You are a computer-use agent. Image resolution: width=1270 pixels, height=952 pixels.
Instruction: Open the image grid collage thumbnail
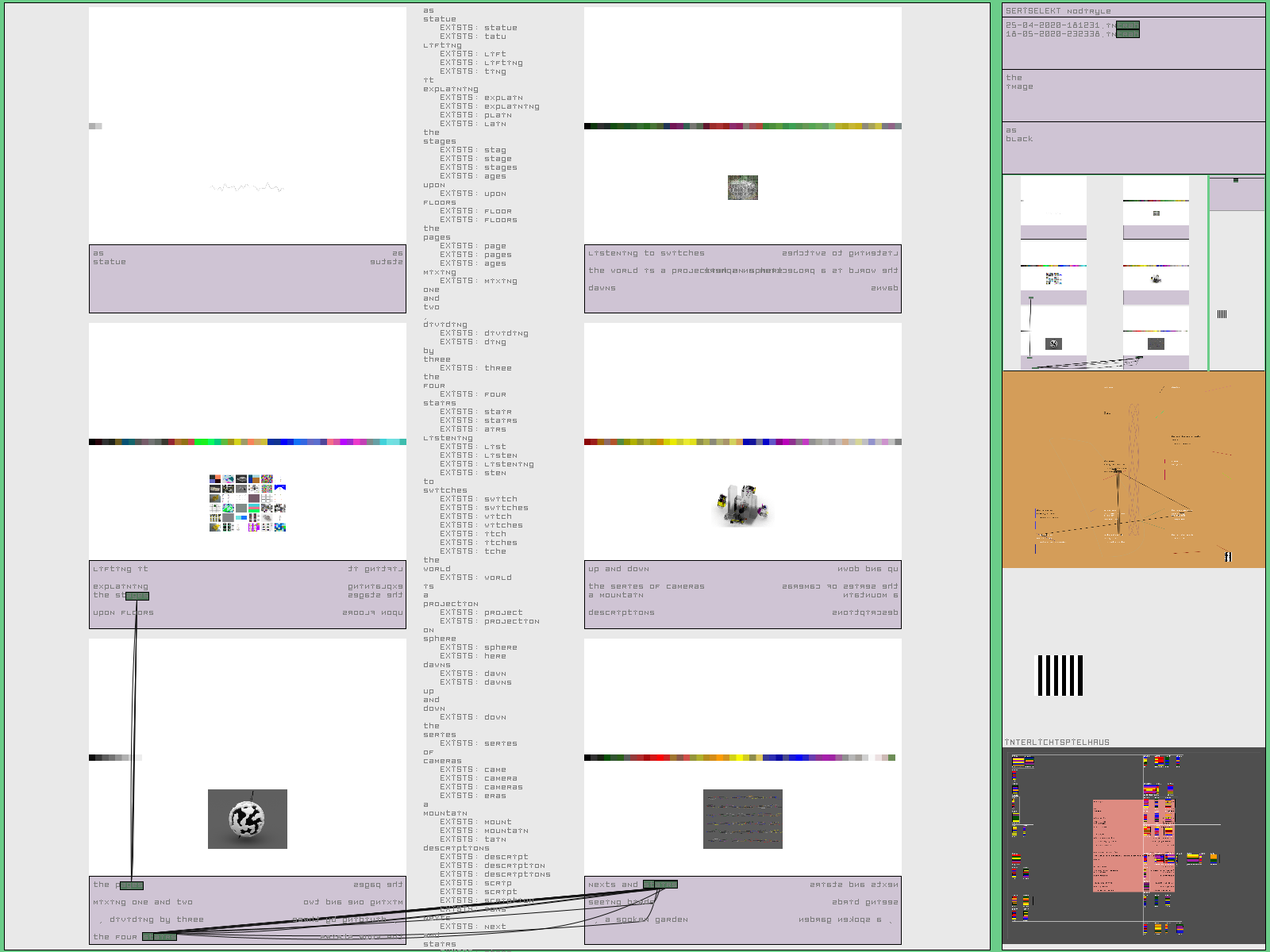(x=248, y=503)
